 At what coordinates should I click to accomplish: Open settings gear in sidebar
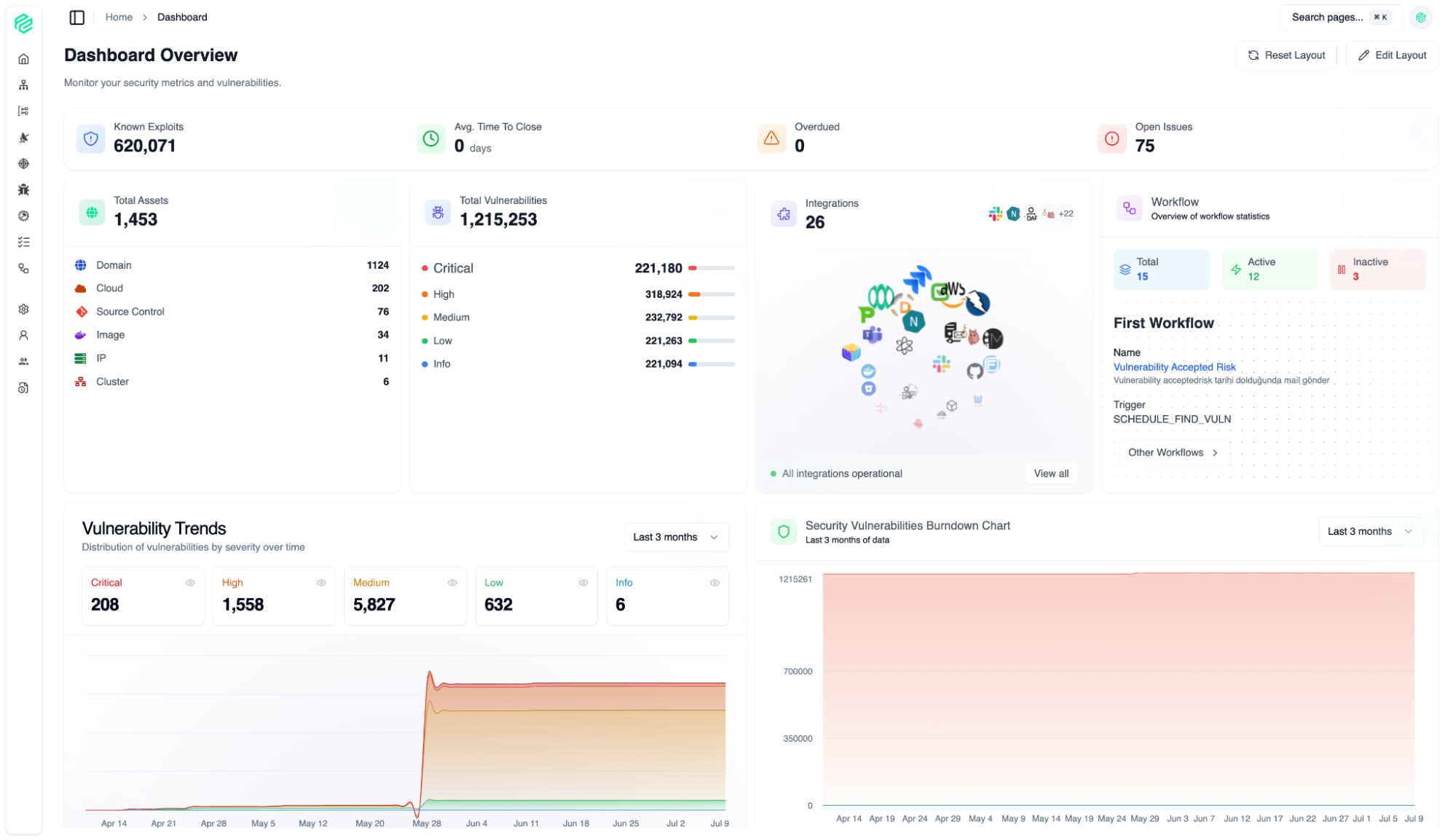23,309
